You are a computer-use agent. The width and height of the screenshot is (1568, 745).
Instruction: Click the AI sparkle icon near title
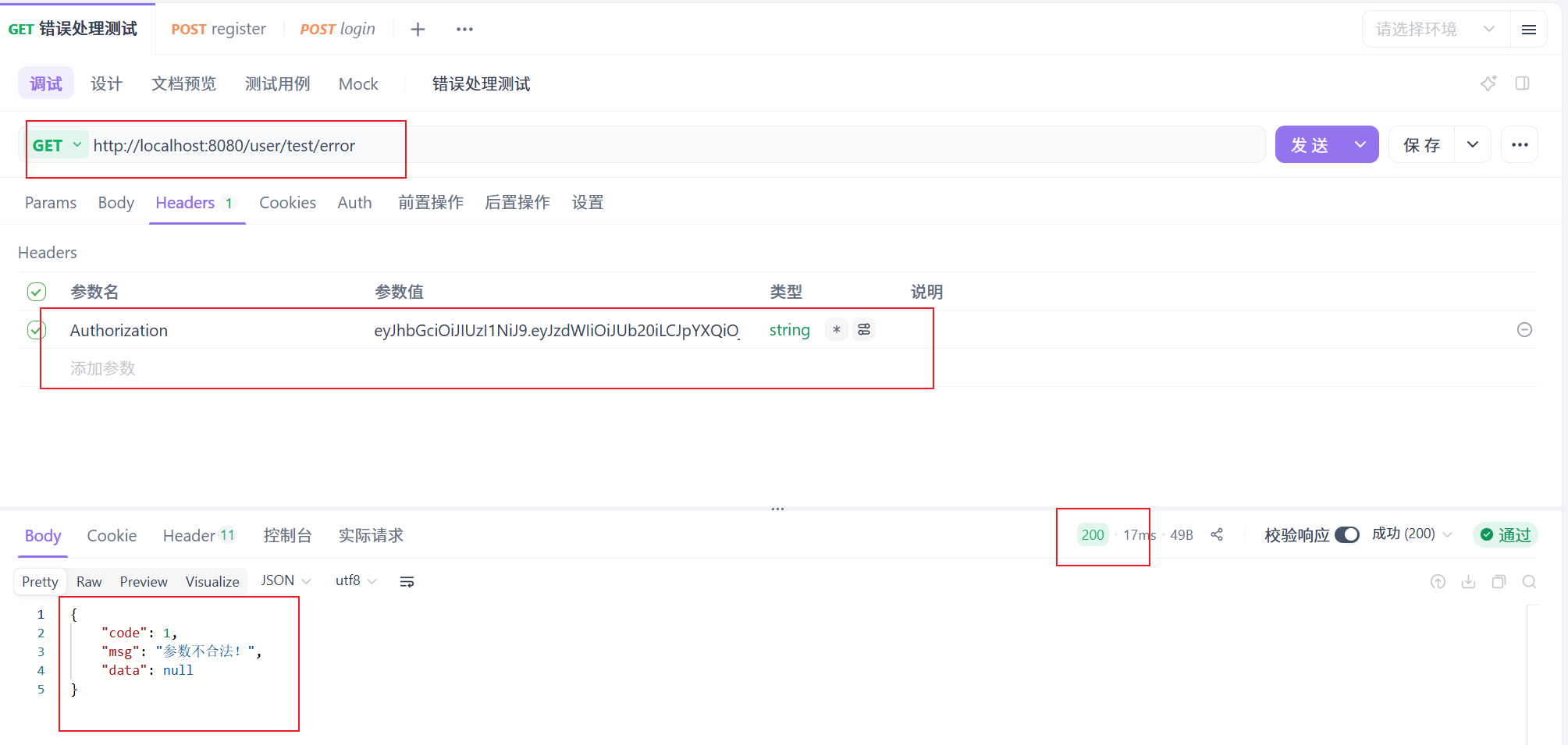click(x=1488, y=83)
